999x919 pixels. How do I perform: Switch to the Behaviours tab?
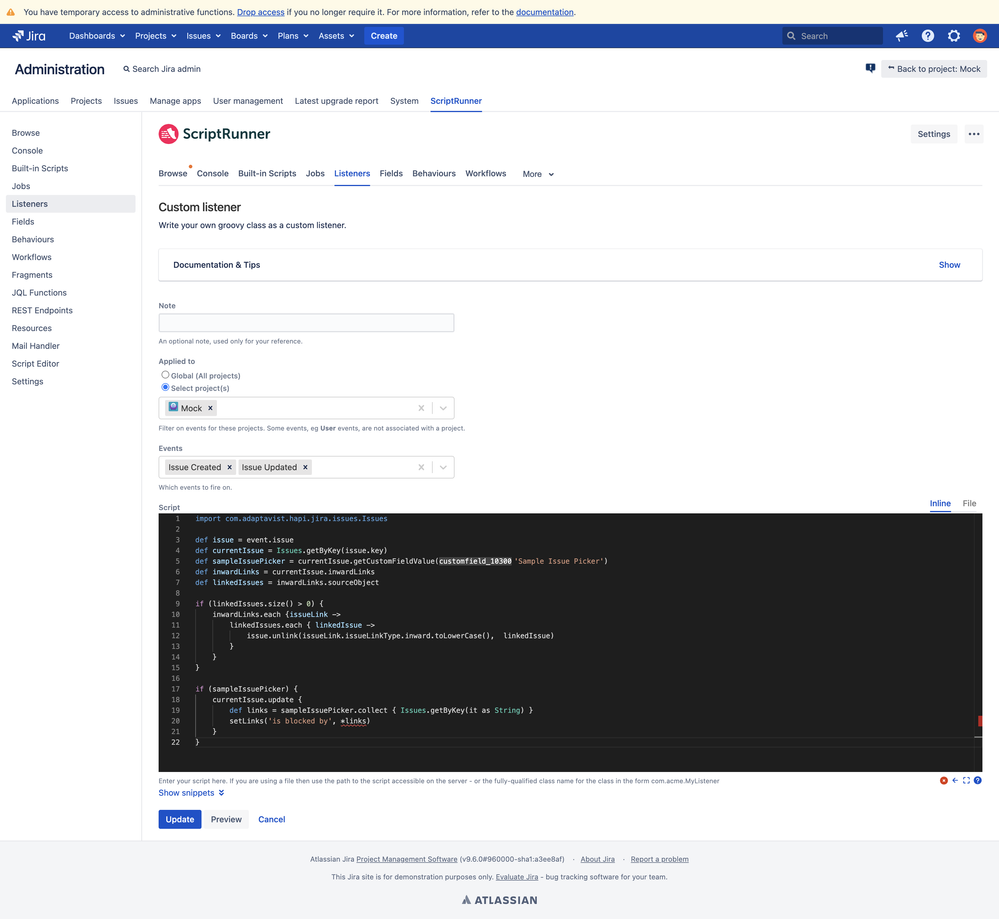(434, 173)
